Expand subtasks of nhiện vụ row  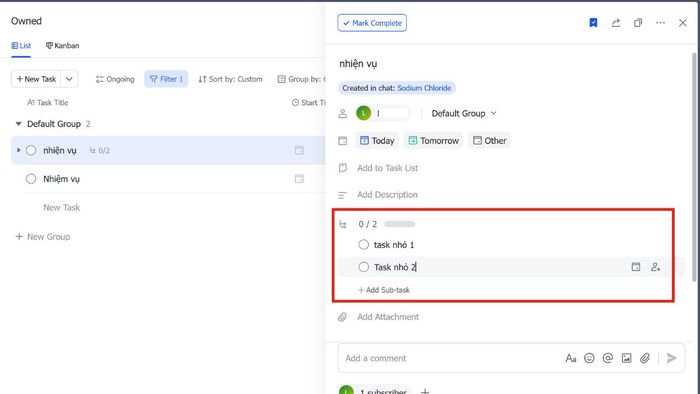click(18, 150)
